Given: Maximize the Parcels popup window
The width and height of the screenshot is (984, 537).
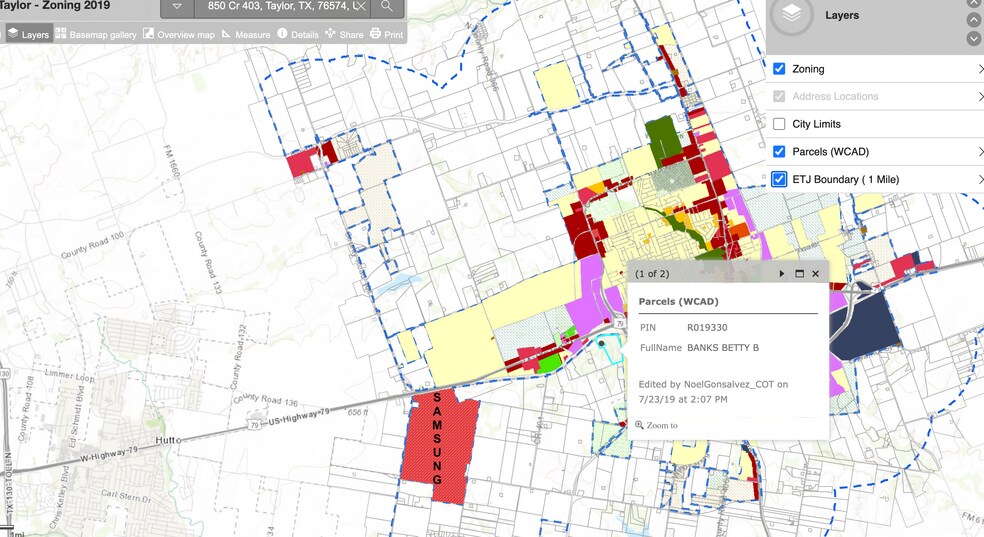Looking at the screenshot, I should tap(799, 273).
